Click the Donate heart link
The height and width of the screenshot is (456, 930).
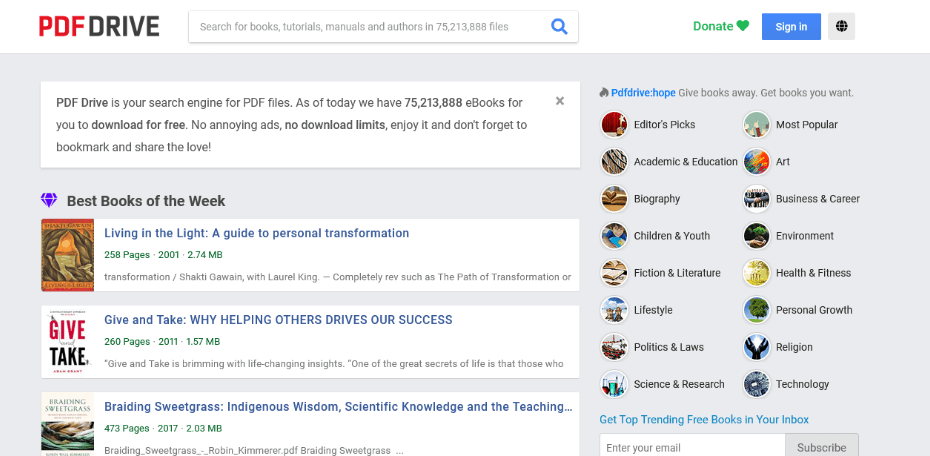(721, 26)
